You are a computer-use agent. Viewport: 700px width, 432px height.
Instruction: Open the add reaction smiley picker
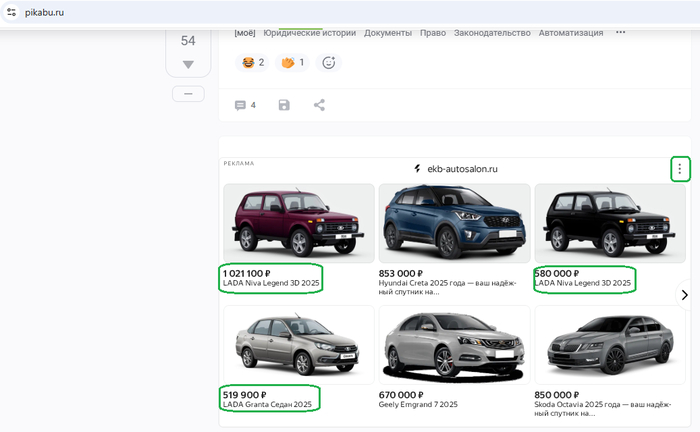[329, 62]
